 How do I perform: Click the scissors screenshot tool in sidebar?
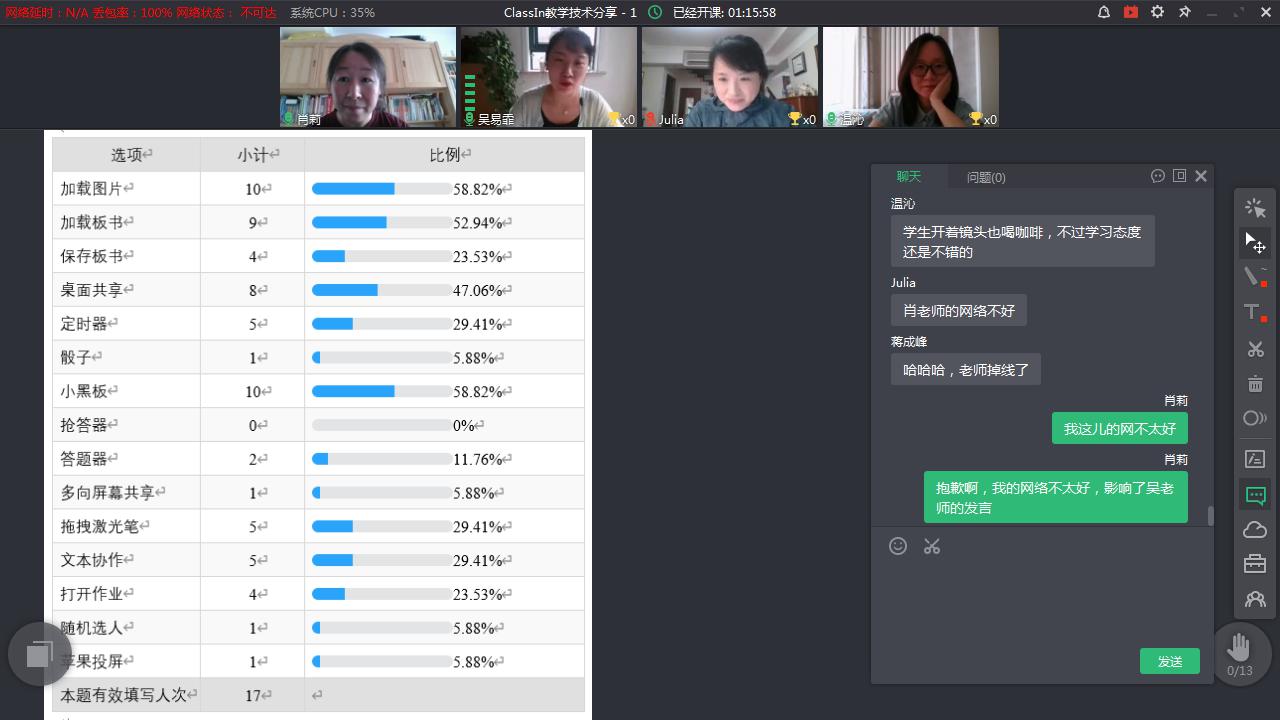[1255, 349]
